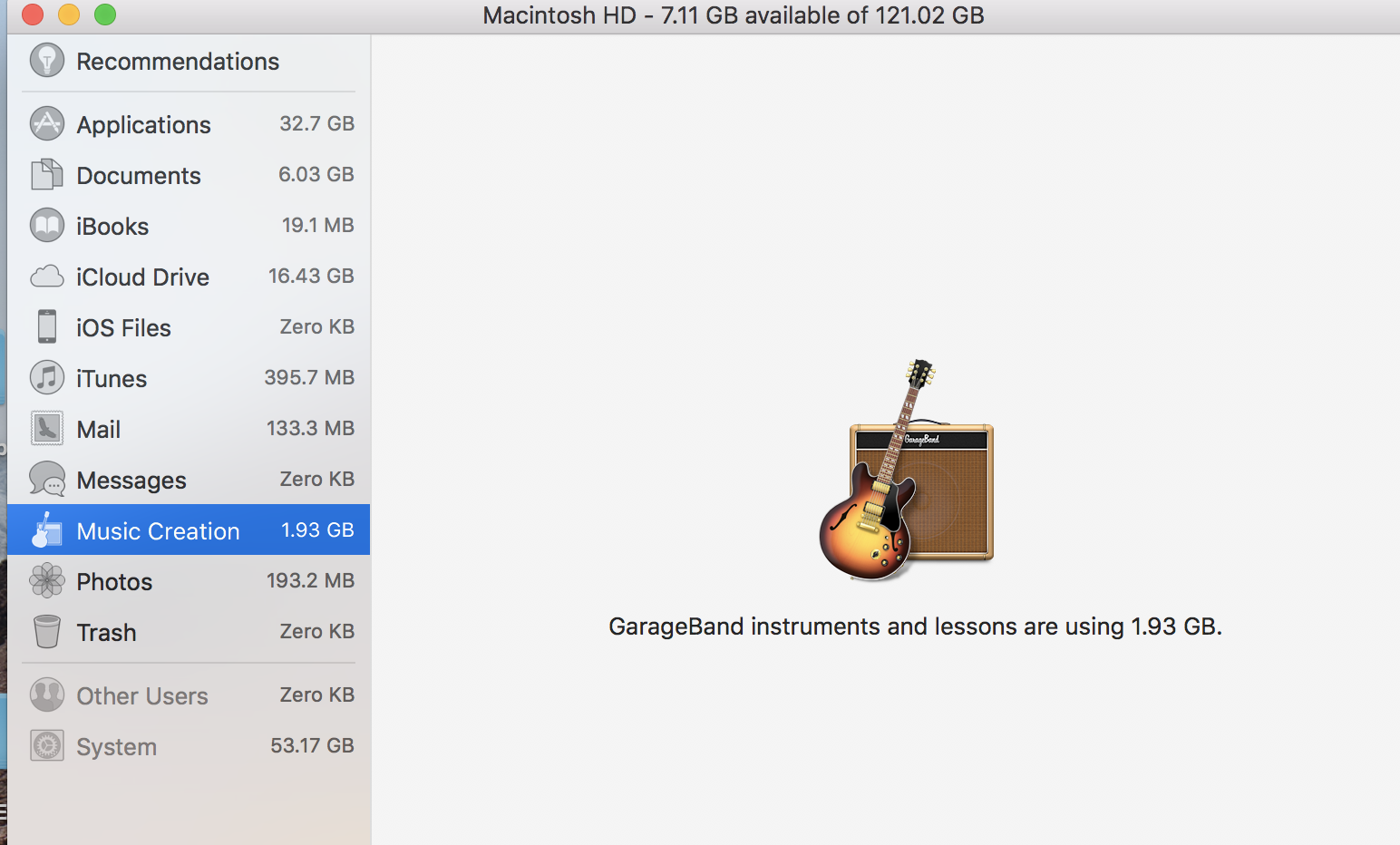
Task: Choose the iTunes storage category
Action: tap(189, 377)
